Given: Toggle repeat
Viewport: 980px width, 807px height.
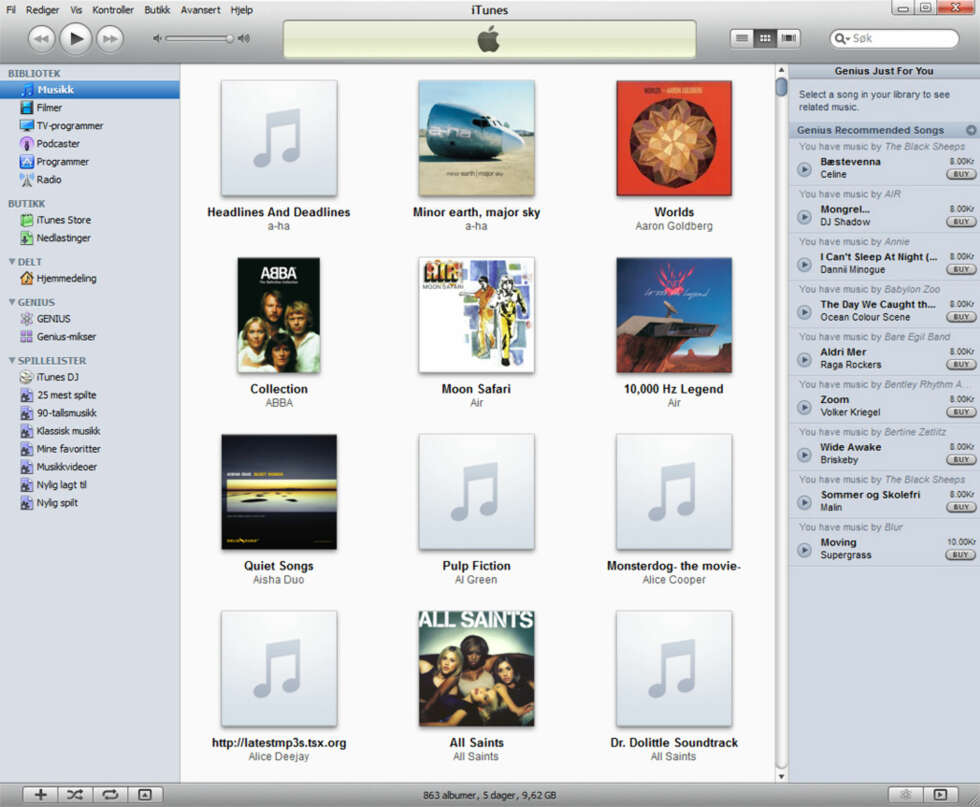Looking at the screenshot, I should click(x=110, y=794).
